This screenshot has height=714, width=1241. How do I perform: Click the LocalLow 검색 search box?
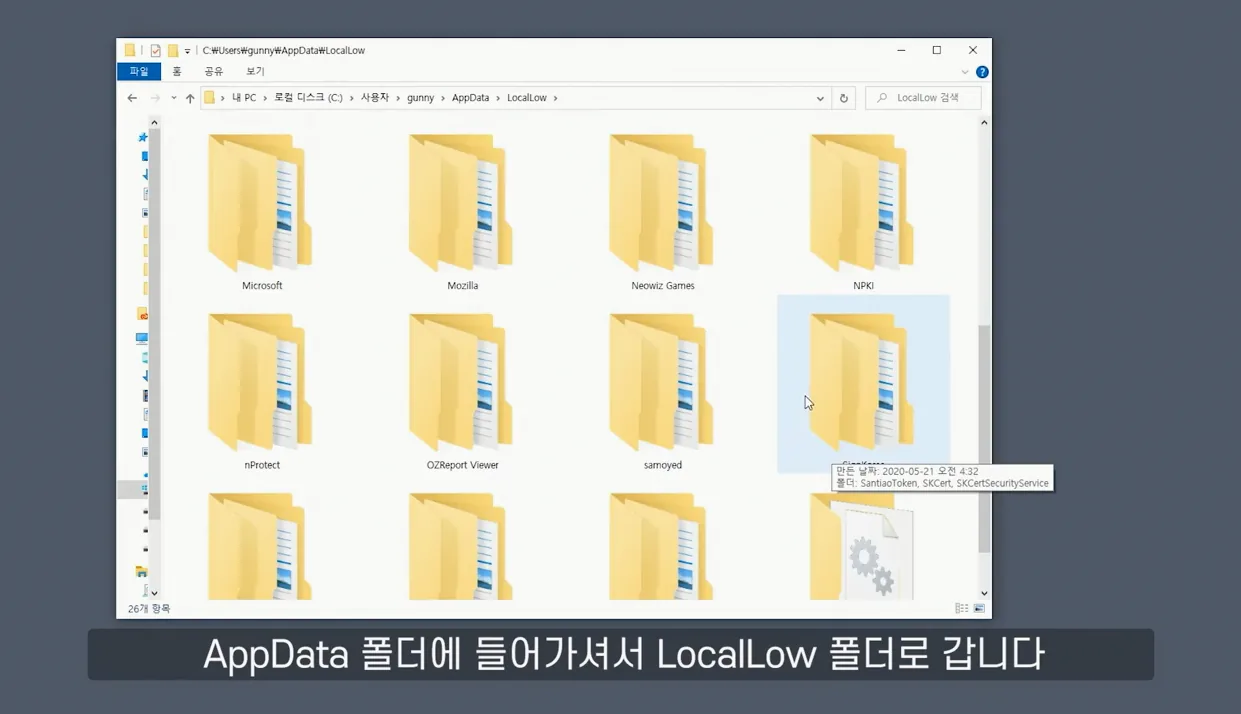923,98
